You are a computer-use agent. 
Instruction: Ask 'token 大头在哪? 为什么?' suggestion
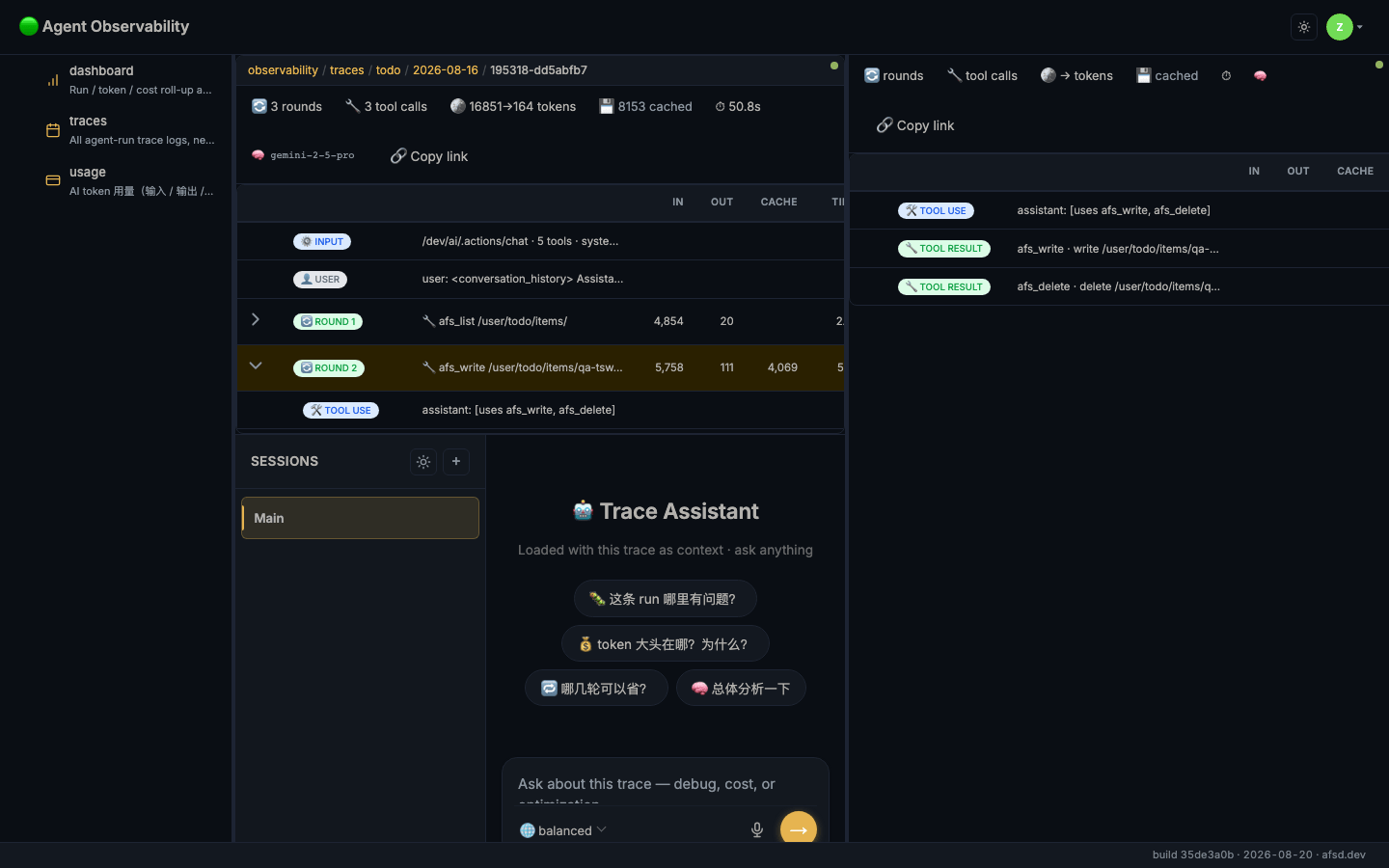coord(666,644)
